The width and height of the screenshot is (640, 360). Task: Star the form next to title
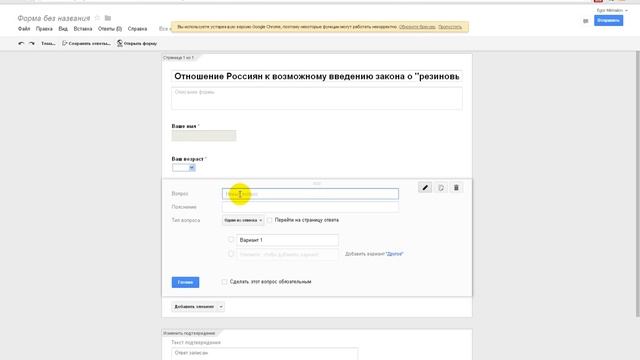[x=97, y=18]
